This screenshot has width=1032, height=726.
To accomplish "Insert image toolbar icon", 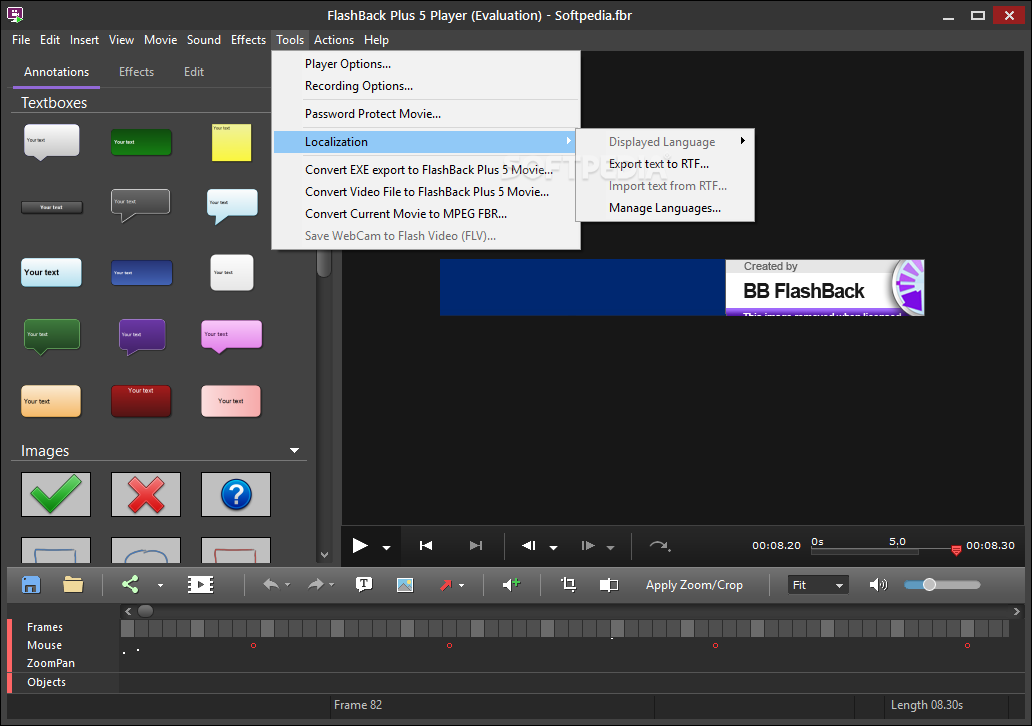I will tap(405, 584).
